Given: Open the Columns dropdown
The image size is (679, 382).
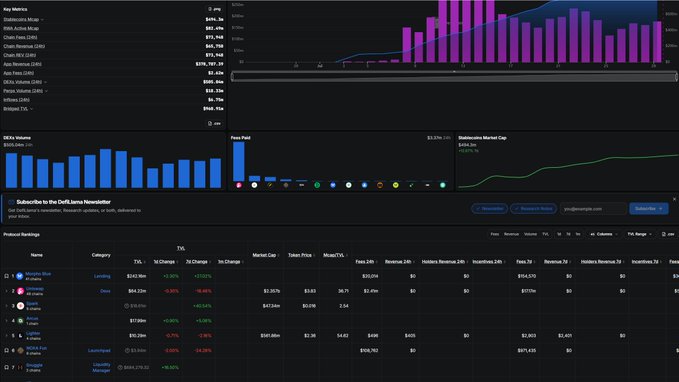Looking at the screenshot, I should [604, 234].
